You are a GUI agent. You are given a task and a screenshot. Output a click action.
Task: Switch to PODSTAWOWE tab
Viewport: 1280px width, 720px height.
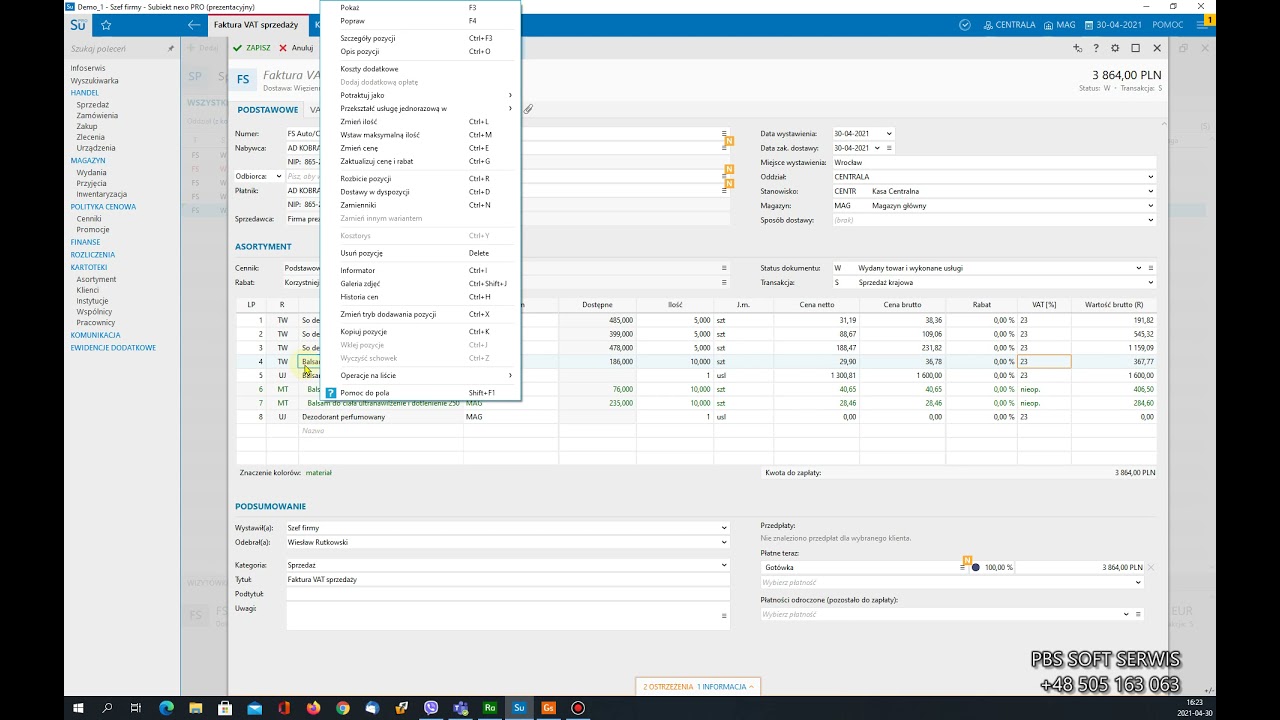coord(267,110)
